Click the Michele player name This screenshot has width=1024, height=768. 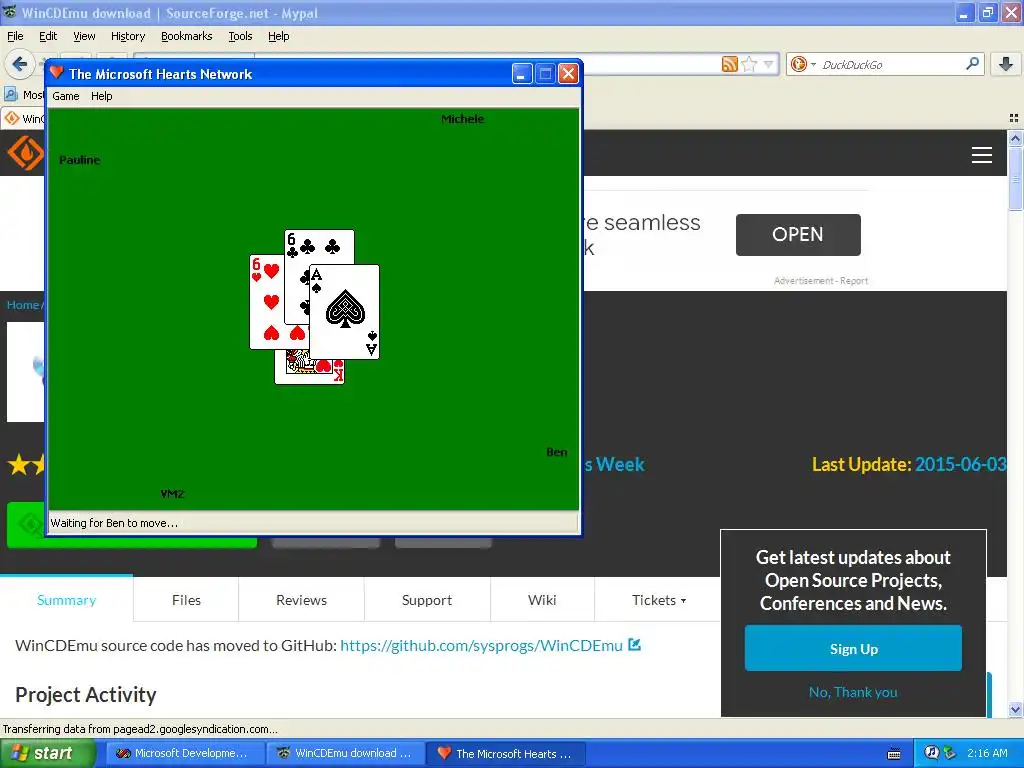click(x=462, y=119)
